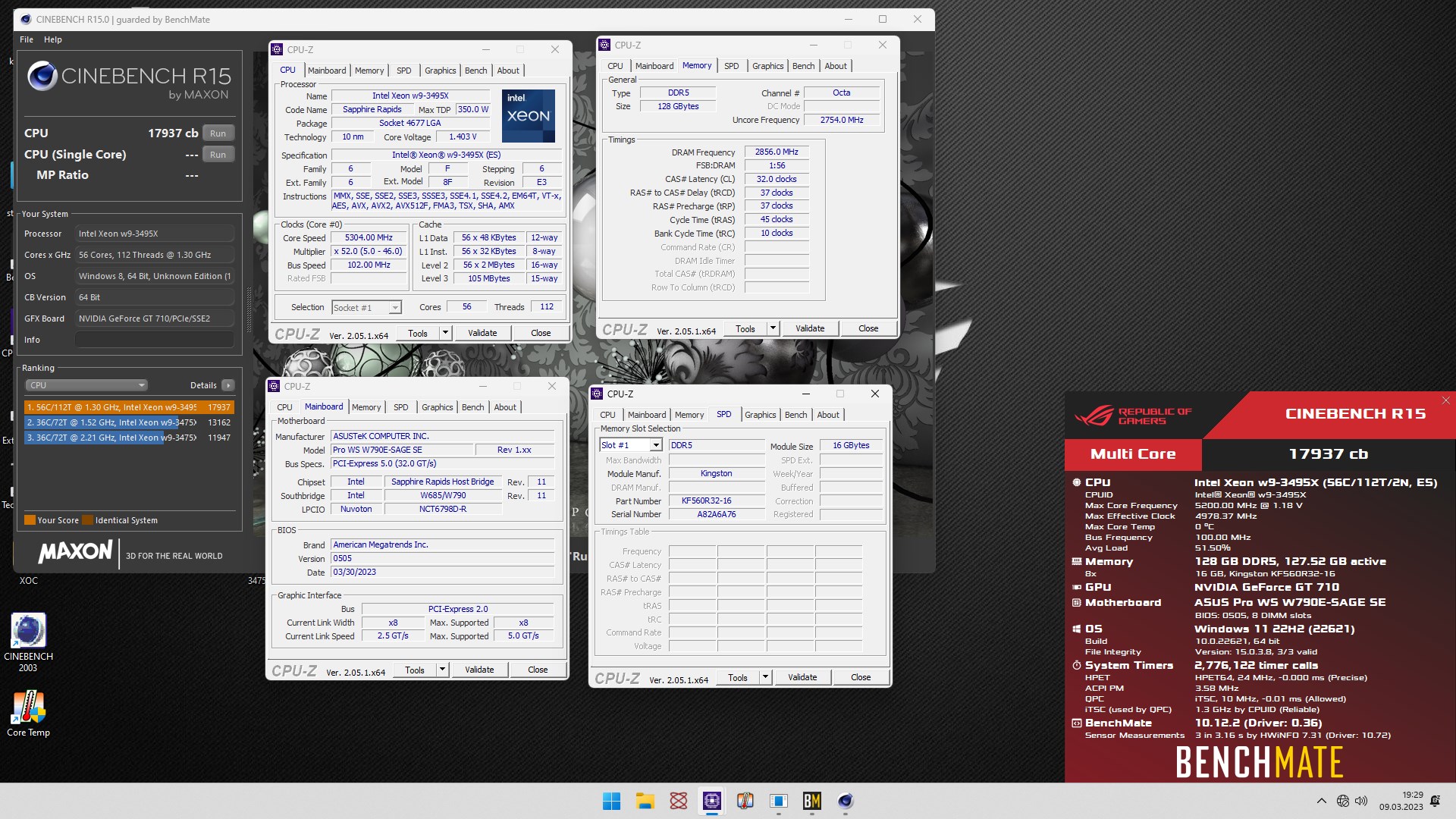The width and height of the screenshot is (1456, 819).
Task: Open the Cinebench Help menu
Action: click(x=53, y=39)
